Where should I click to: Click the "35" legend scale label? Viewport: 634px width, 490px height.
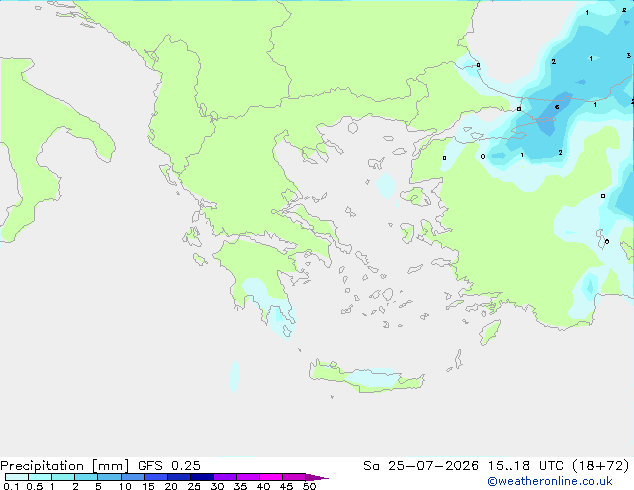click(240, 486)
